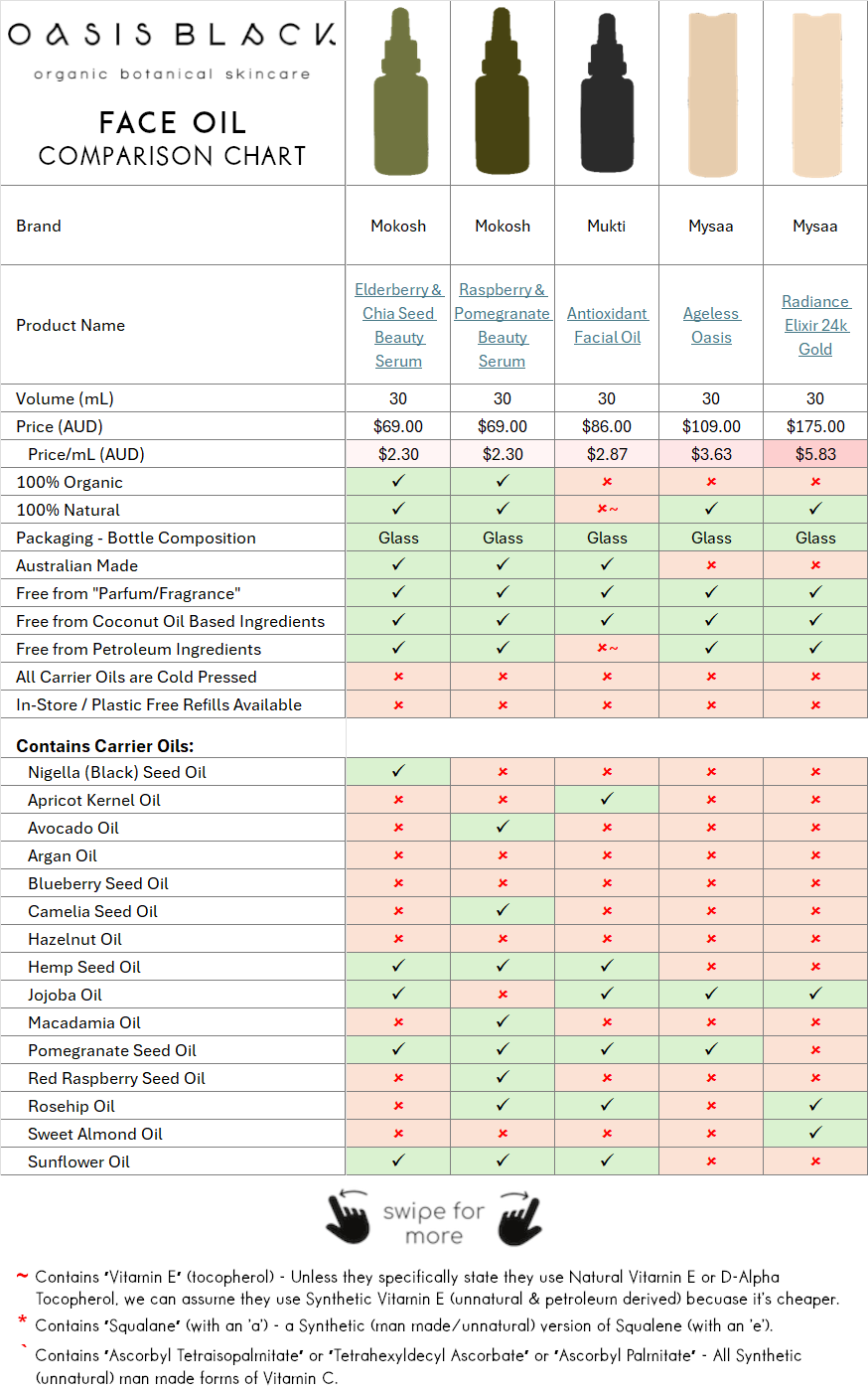
Task: Click the beige Mysaa Ageless Oasis bottle
Action: coord(711,94)
